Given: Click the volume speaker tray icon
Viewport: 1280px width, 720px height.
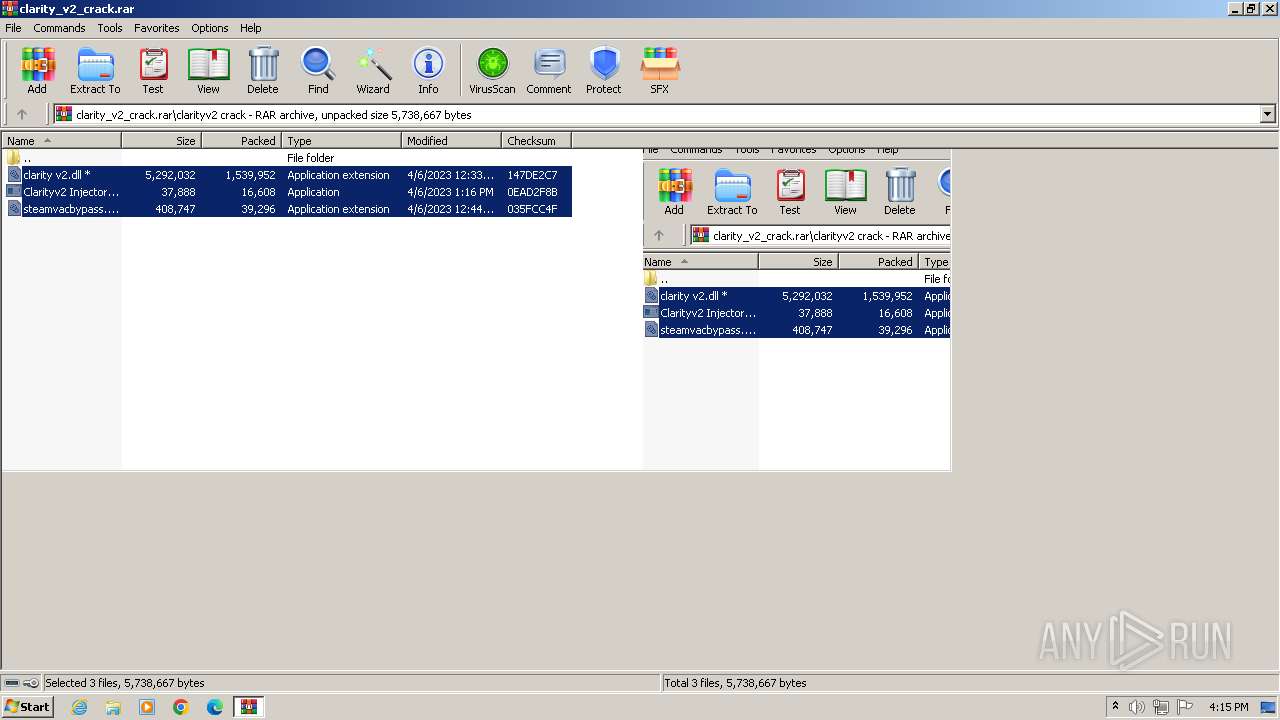Looking at the screenshot, I should [1137, 707].
